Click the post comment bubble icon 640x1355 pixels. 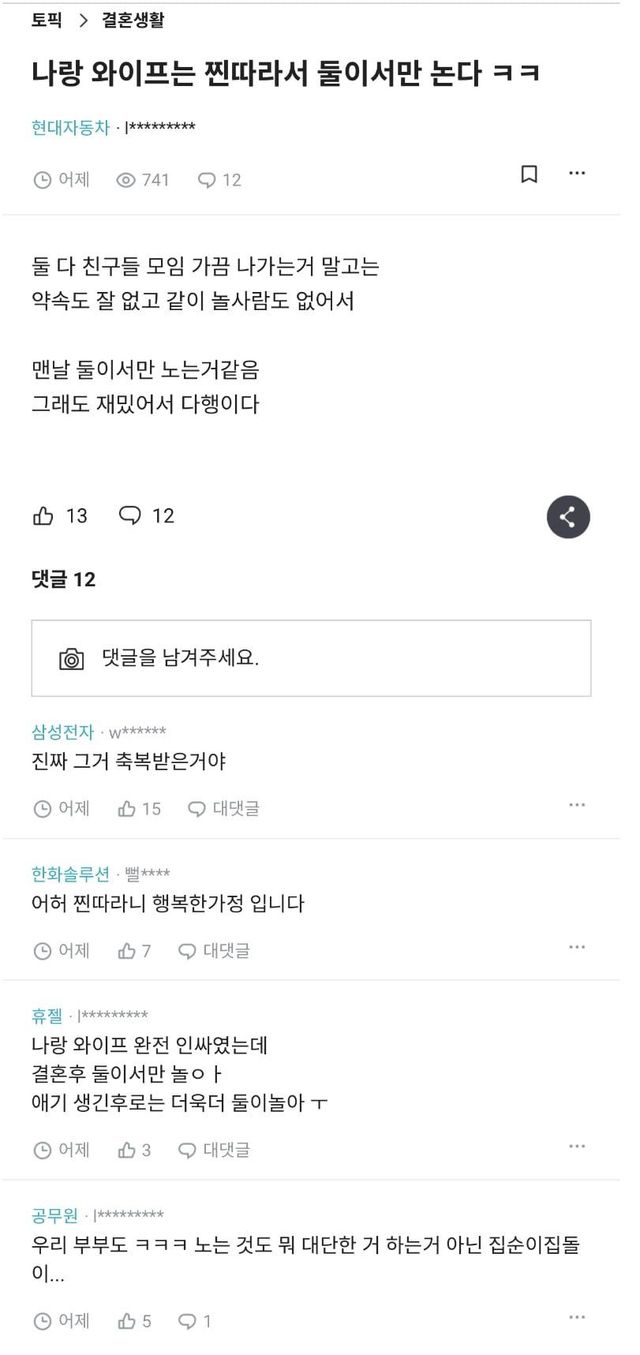130,516
